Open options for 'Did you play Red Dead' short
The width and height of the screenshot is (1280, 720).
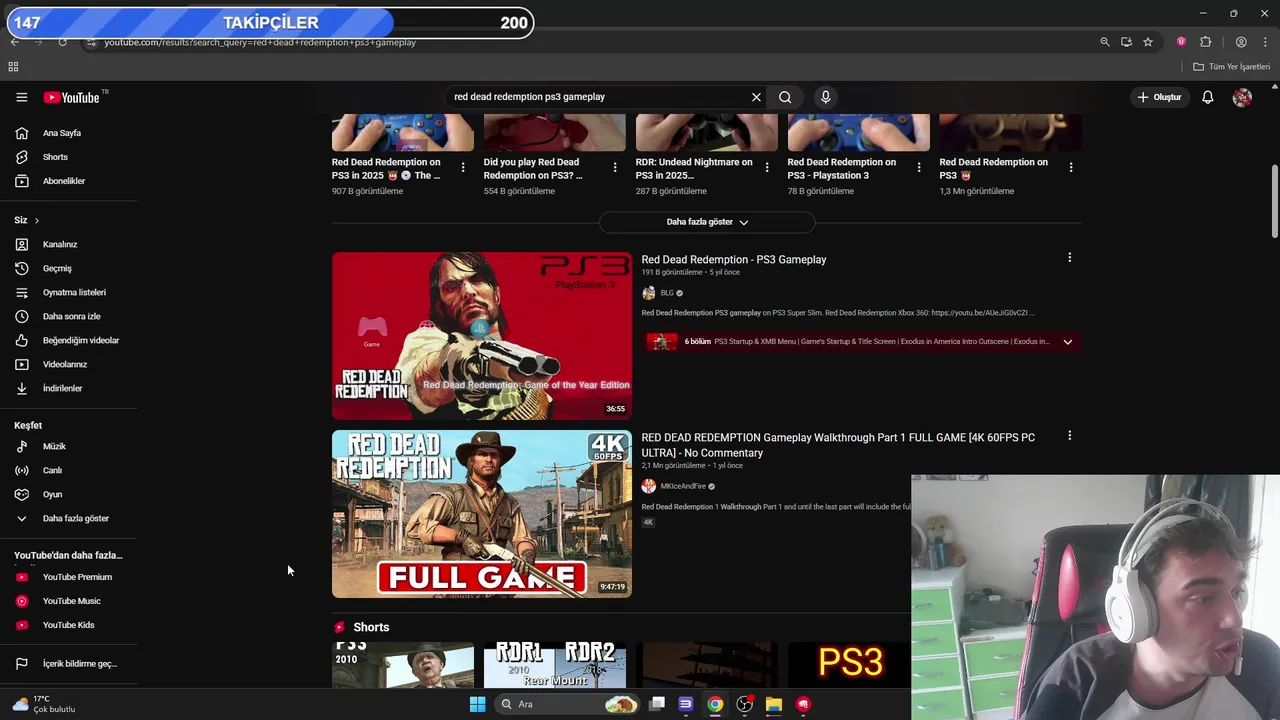point(615,168)
